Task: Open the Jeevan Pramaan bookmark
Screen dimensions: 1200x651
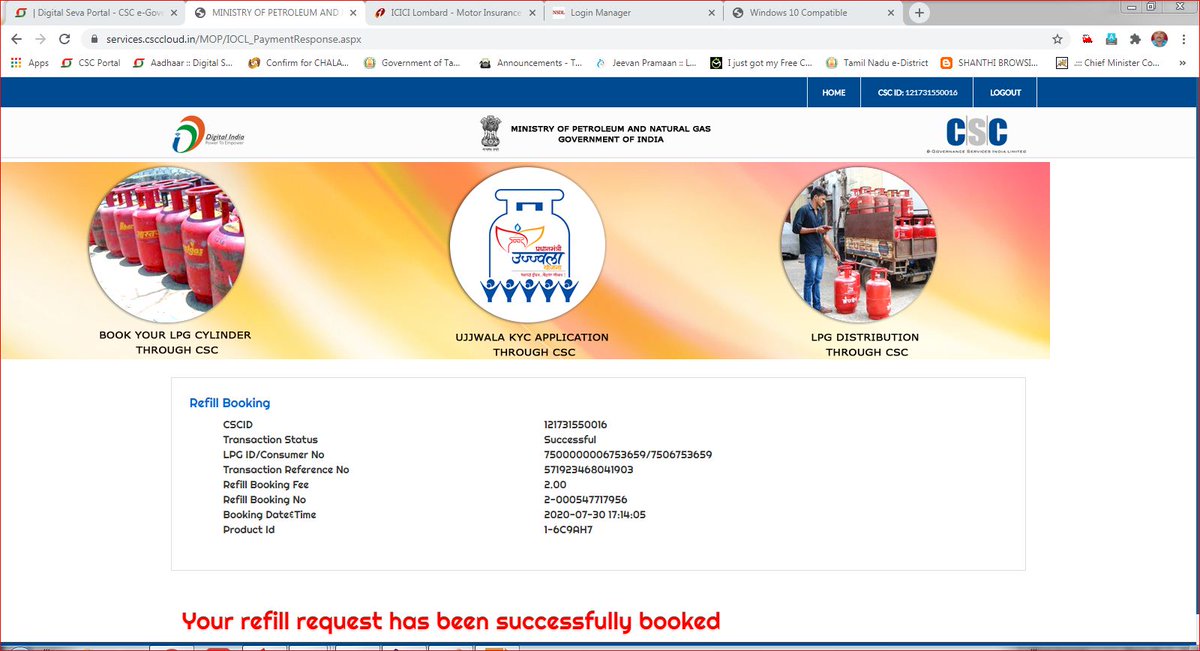Action: 645,63
